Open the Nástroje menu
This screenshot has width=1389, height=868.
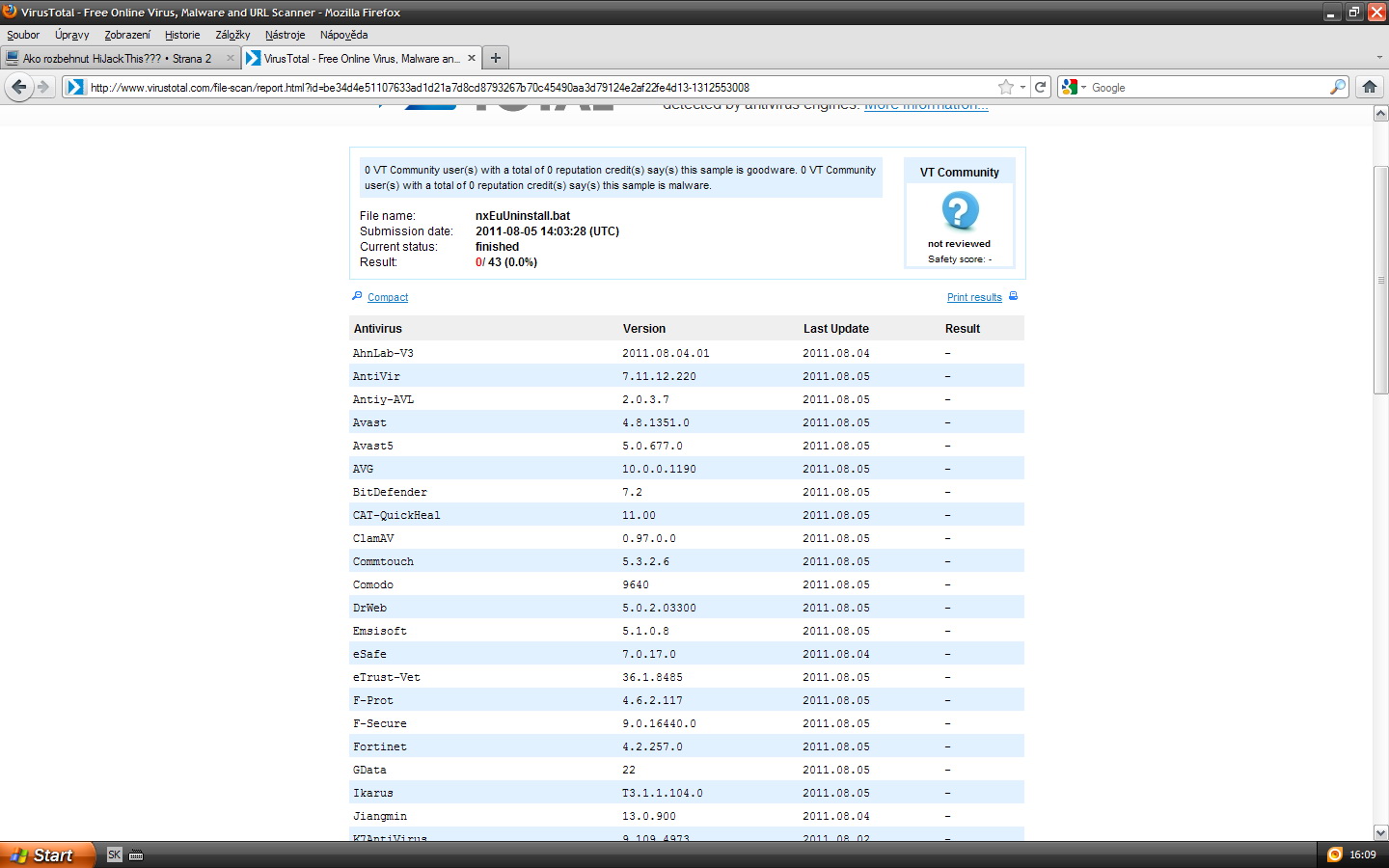tap(285, 35)
